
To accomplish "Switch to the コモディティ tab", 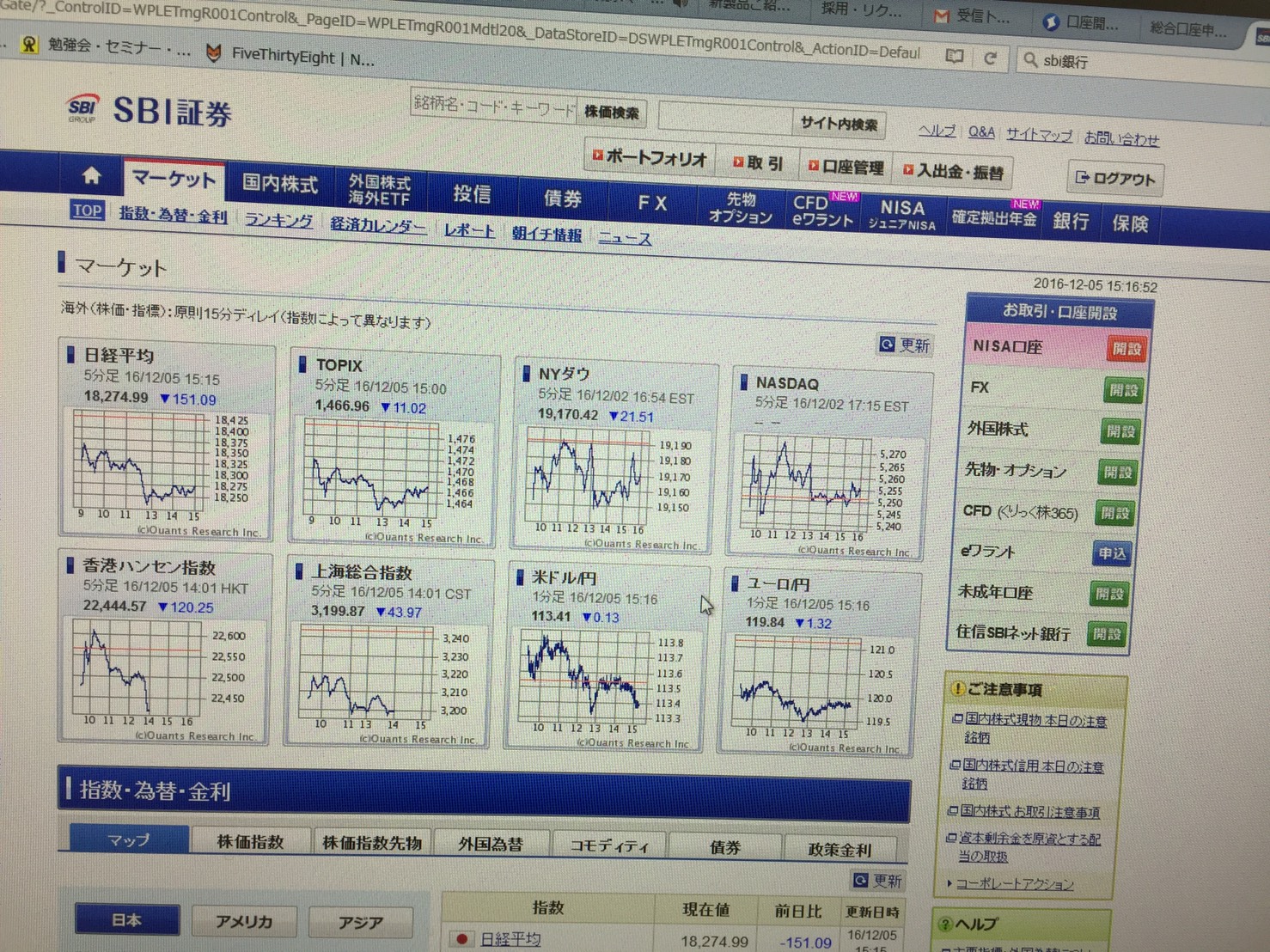I will point(609,846).
